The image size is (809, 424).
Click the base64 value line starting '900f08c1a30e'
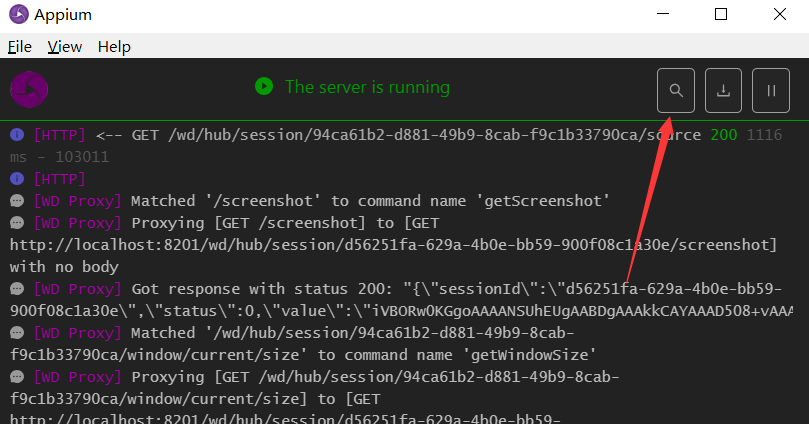click(x=401, y=311)
